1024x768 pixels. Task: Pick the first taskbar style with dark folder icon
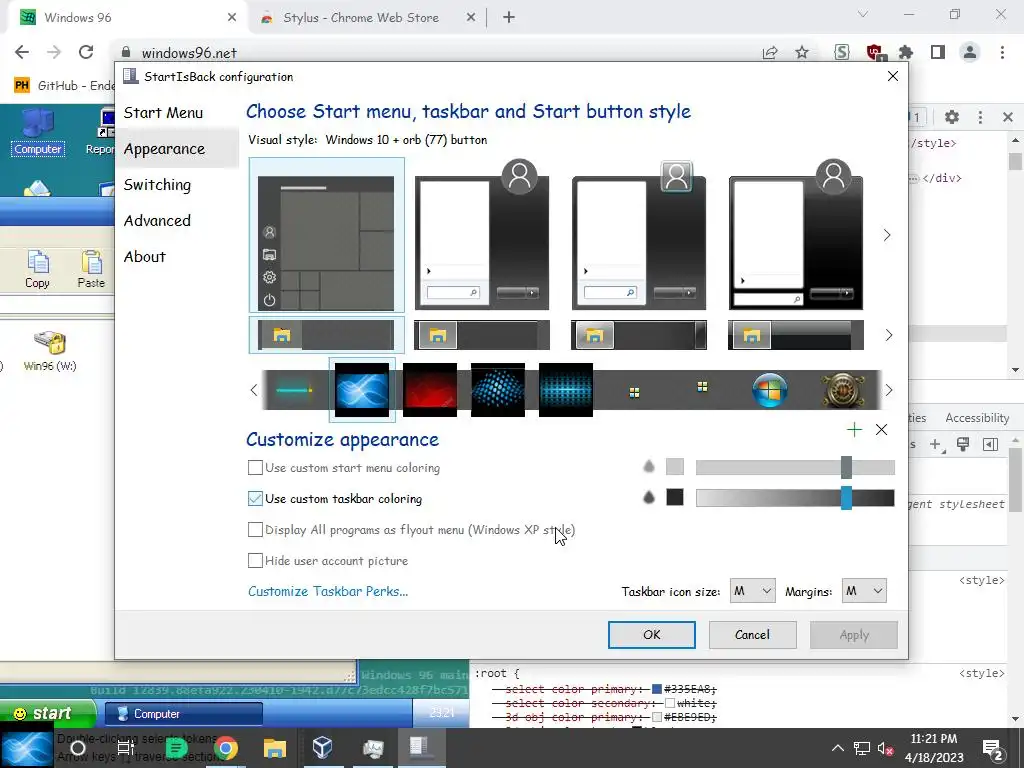[x=326, y=335]
